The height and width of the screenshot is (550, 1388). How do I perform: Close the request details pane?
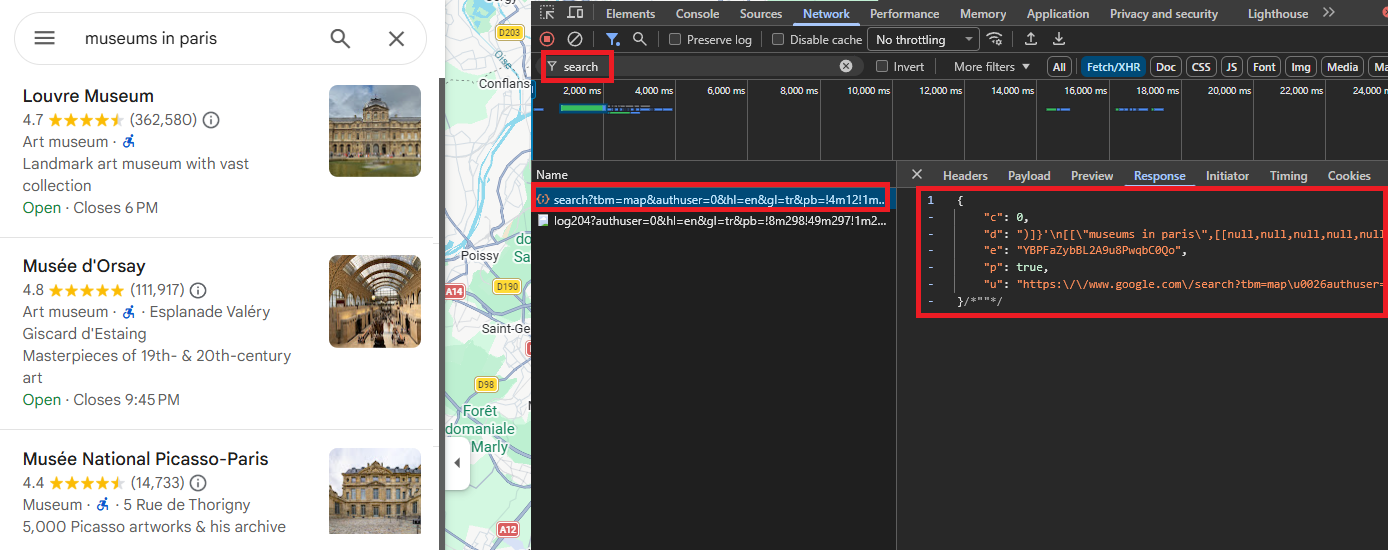pos(916,175)
